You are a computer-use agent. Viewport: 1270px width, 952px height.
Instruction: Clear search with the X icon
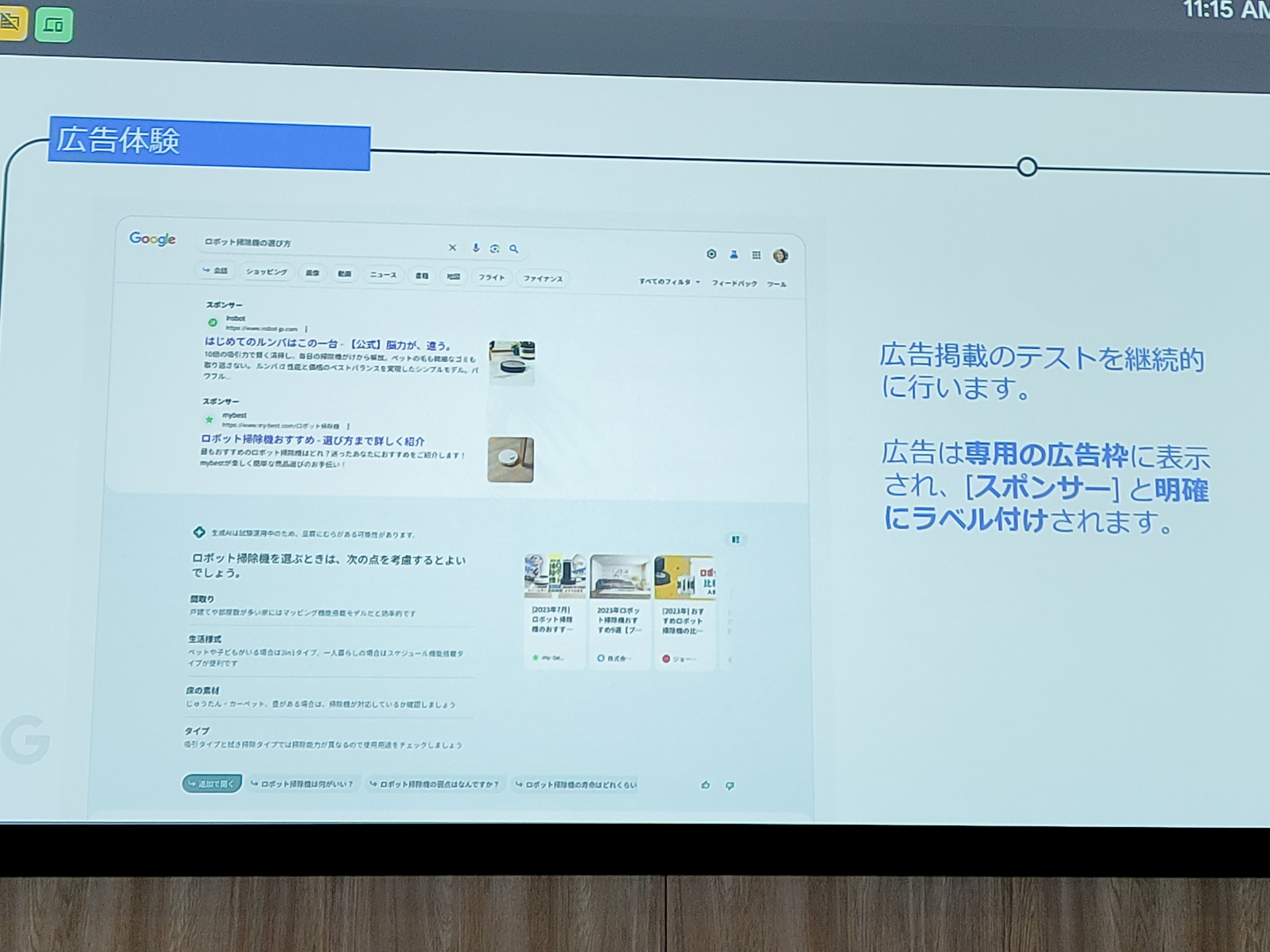(452, 247)
